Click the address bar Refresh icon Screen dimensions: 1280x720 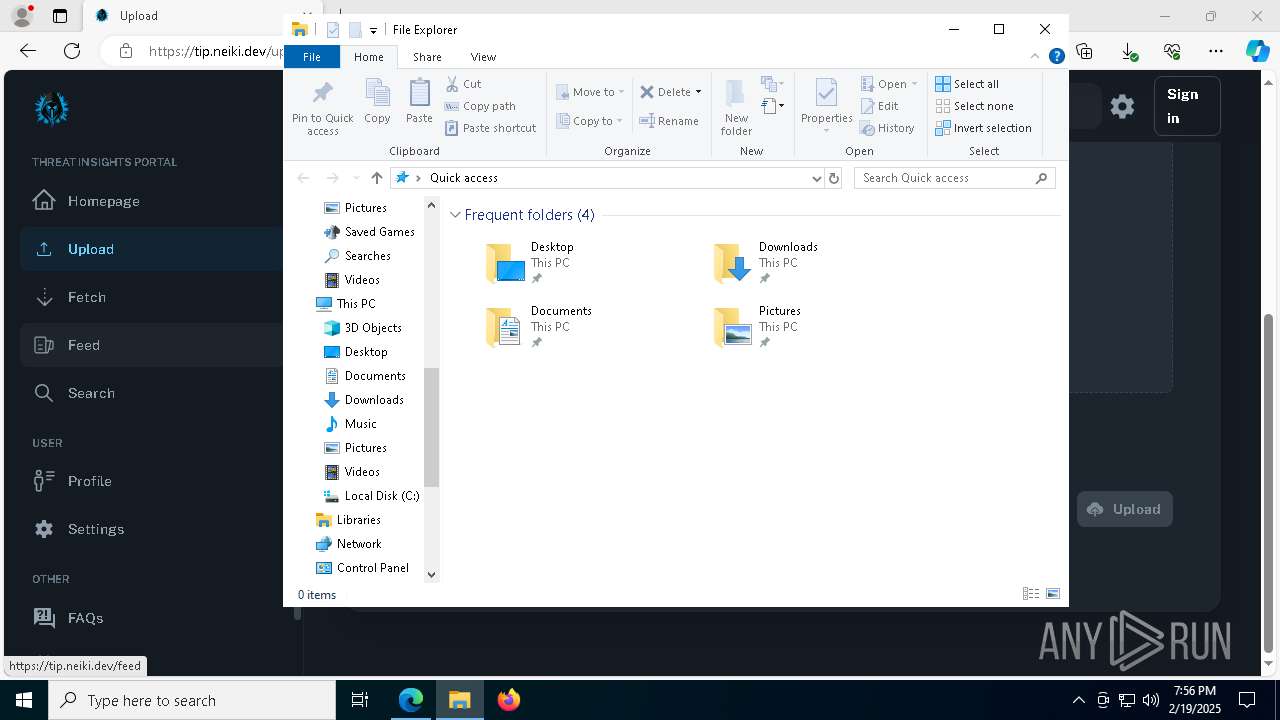point(834,178)
